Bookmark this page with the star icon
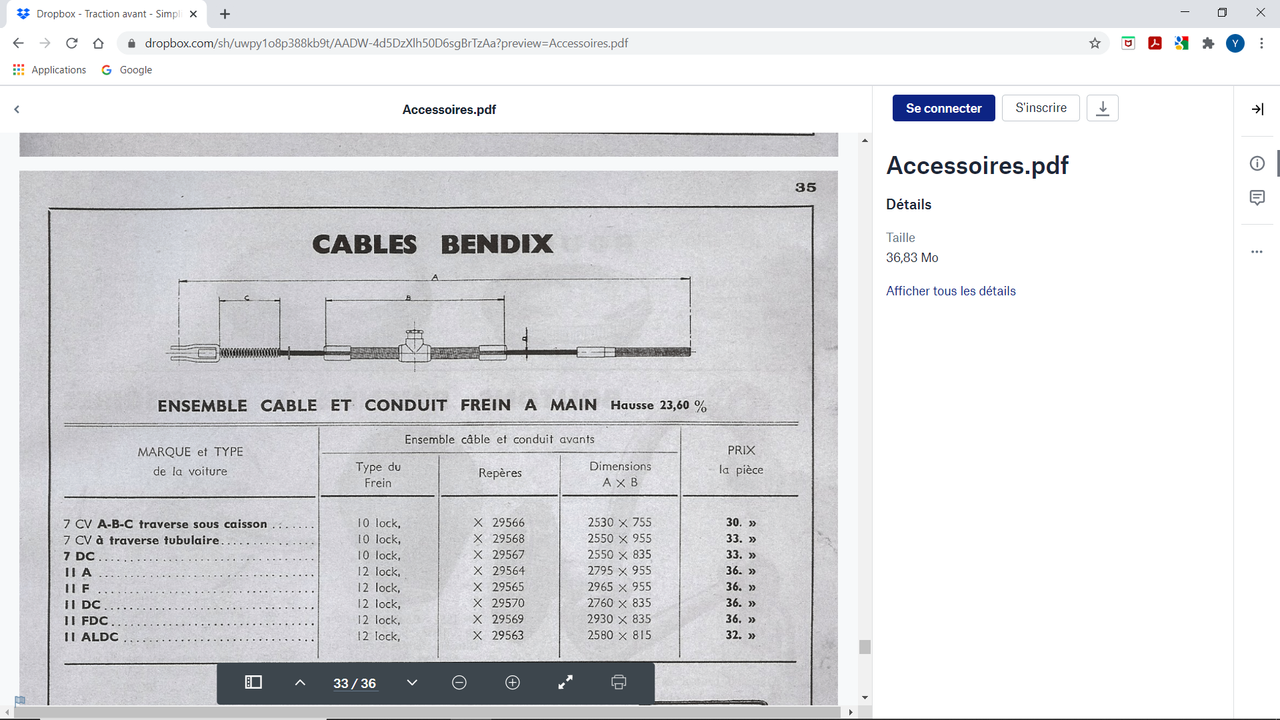This screenshot has width=1280, height=720. pyautogui.click(x=1095, y=43)
